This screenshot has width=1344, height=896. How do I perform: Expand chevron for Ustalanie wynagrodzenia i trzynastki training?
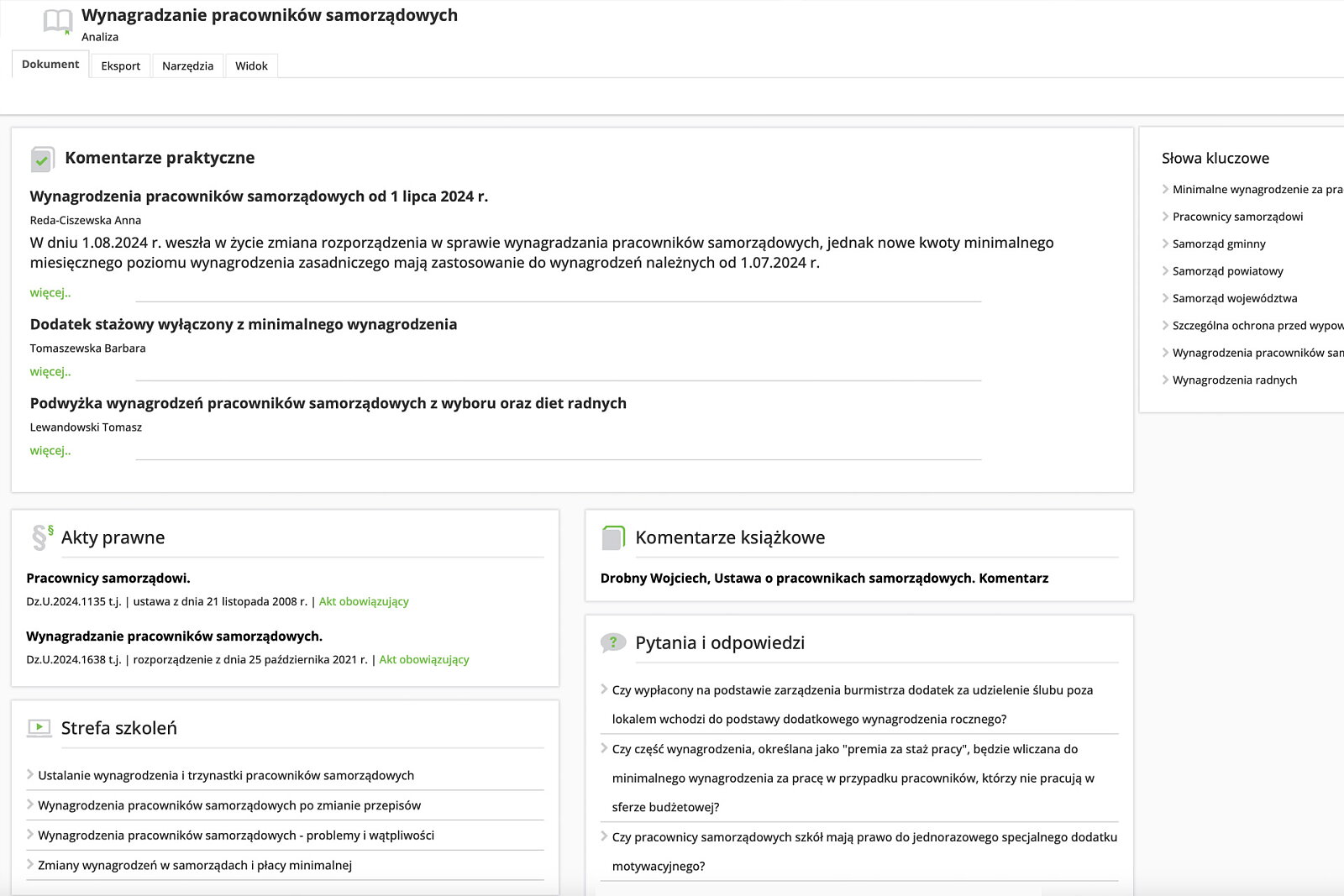[30, 774]
